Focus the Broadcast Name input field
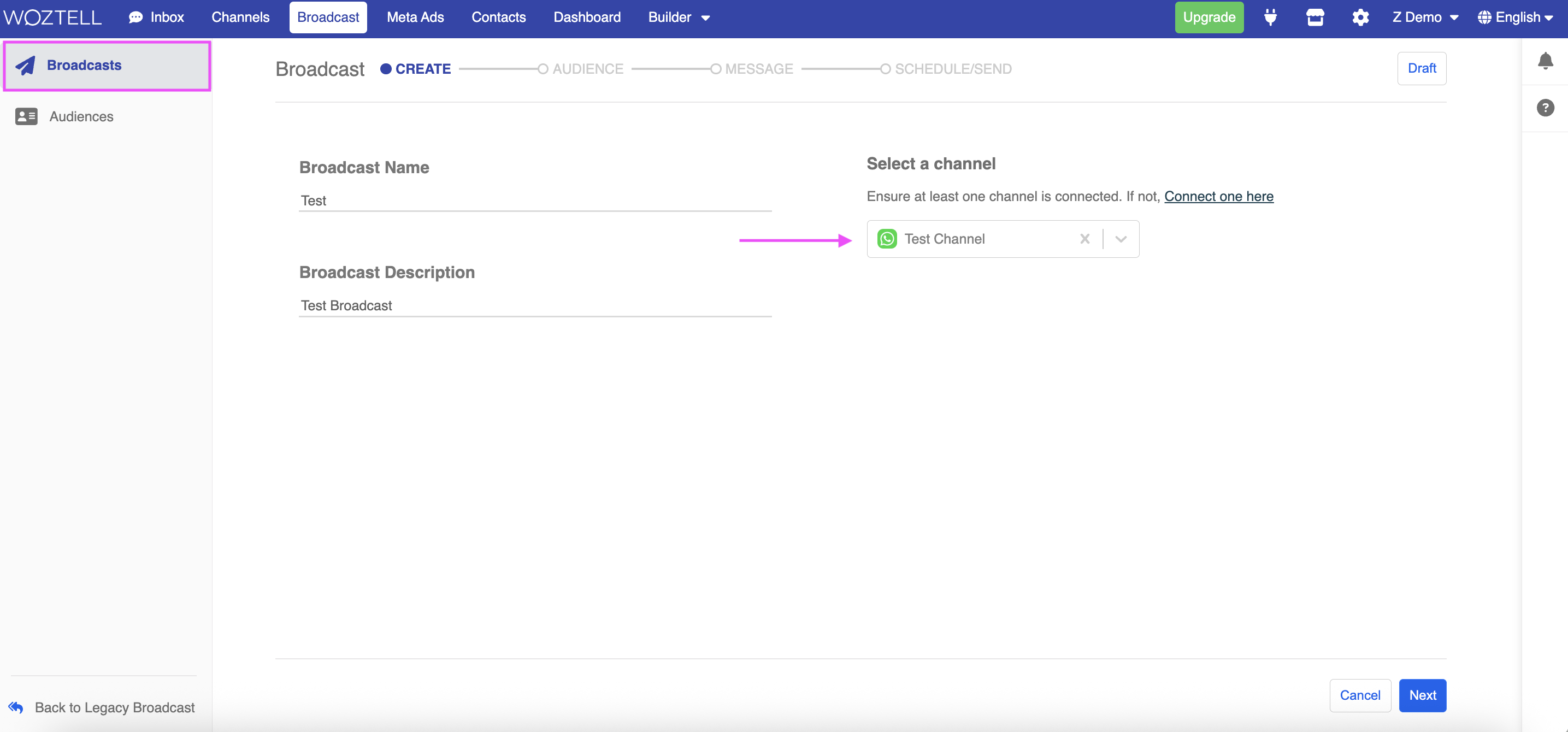 [x=535, y=200]
